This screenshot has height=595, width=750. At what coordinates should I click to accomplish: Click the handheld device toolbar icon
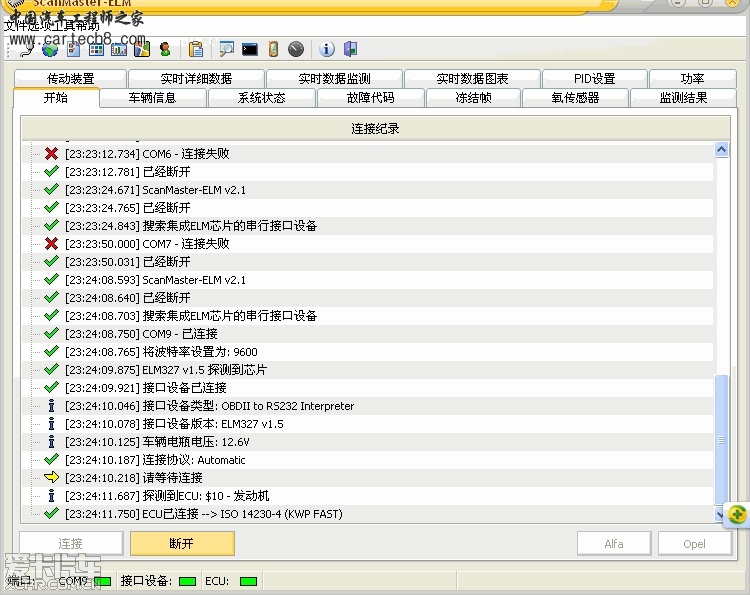tap(273, 49)
